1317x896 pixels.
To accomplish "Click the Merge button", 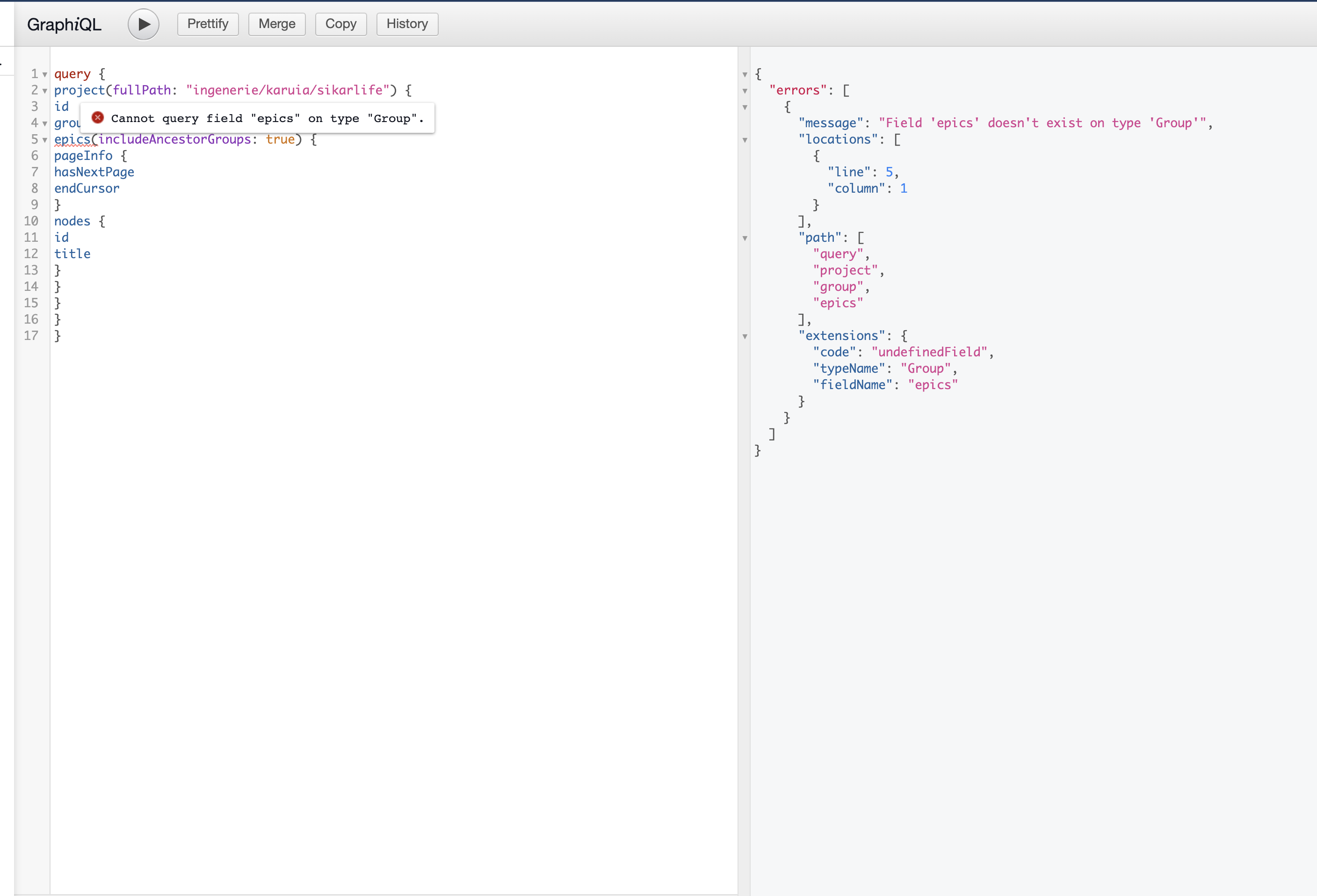I will click(x=276, y=24).
